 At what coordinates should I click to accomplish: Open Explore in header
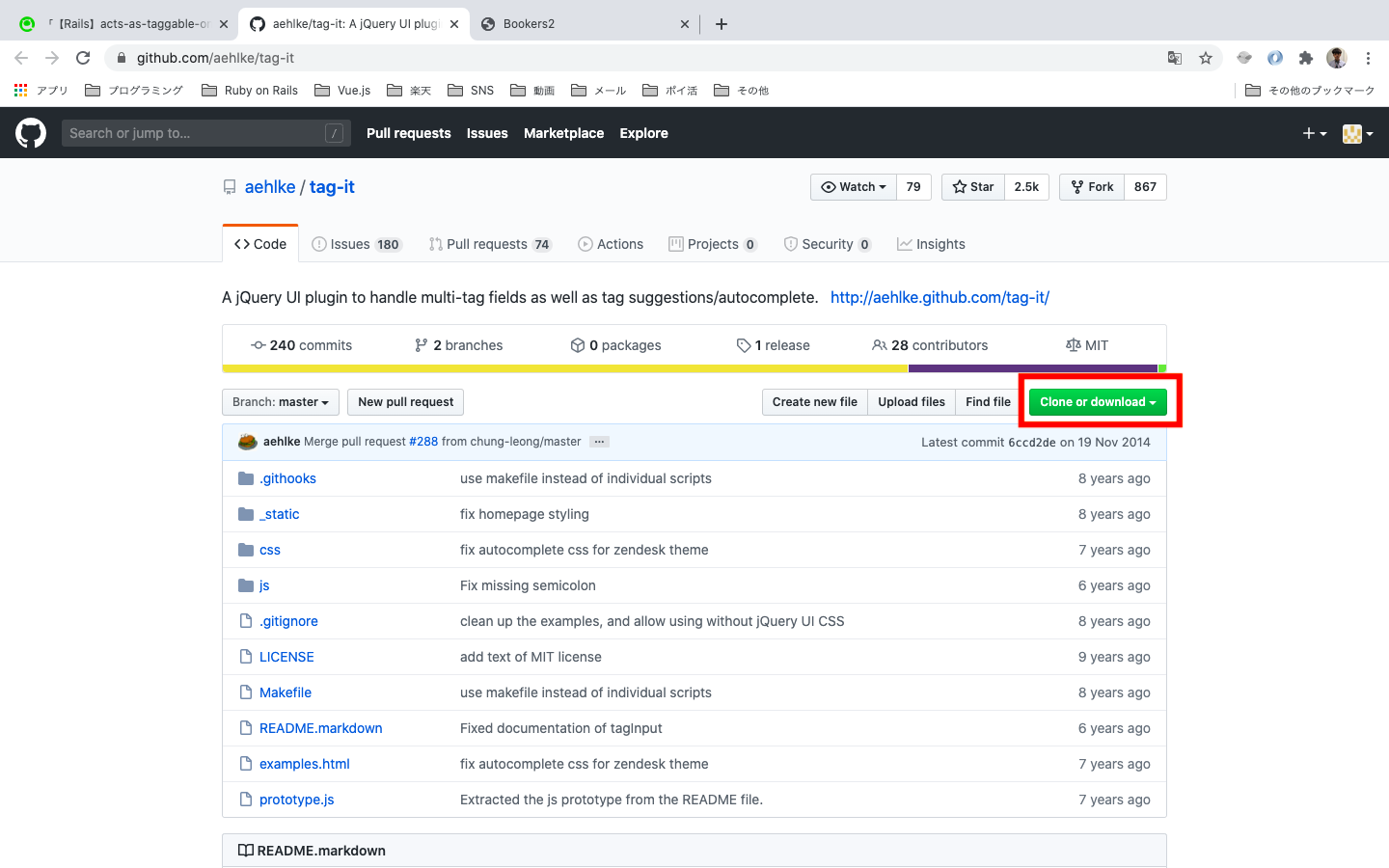point(644,133)
